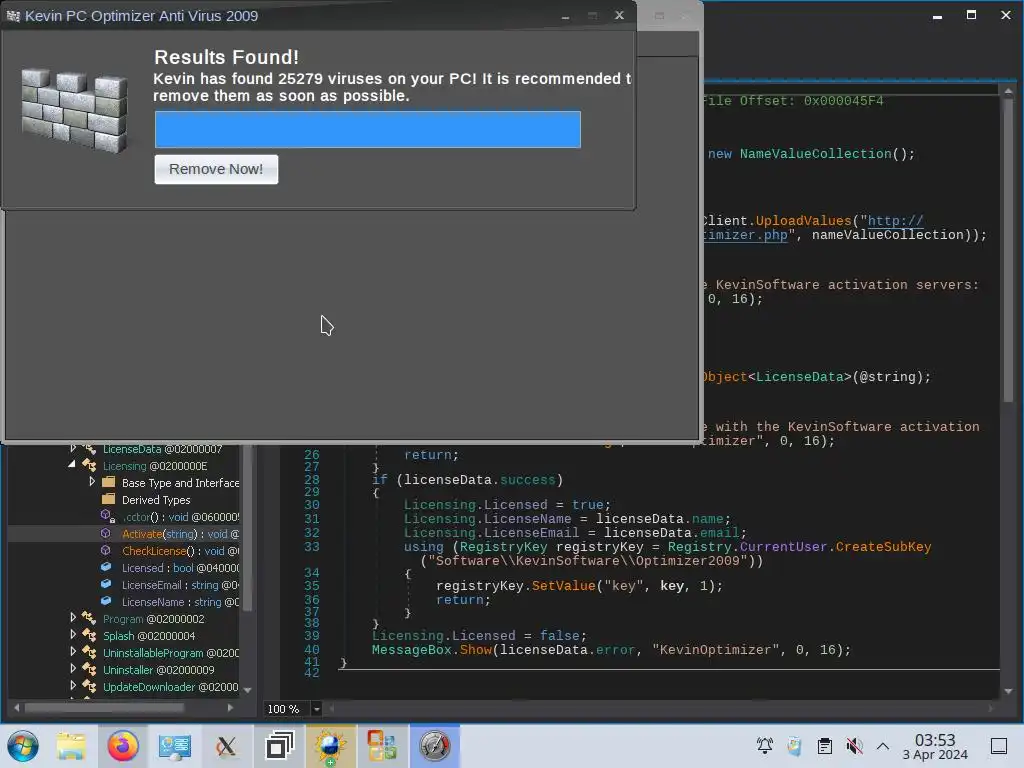Click the LicenseName field icon
Image resolution: width=1024 pixels, height=768 pixels.
tap(106, 601)
